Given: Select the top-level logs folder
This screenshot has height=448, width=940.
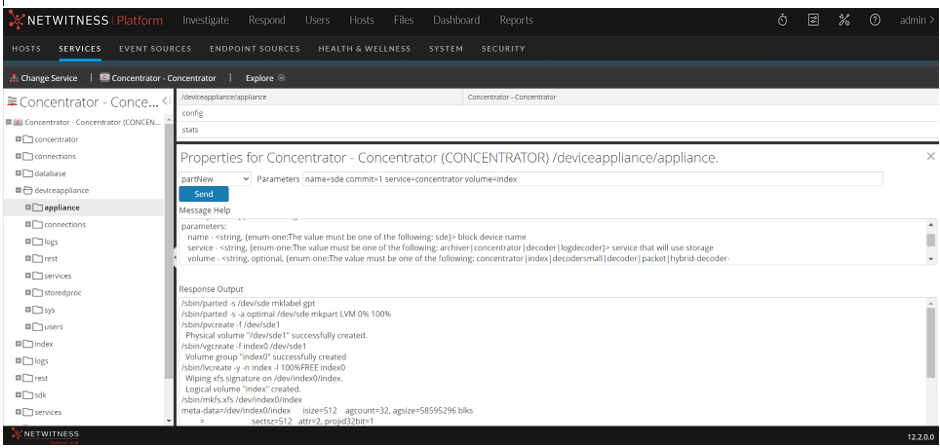Looking at the screenshot, I should 41,361.
